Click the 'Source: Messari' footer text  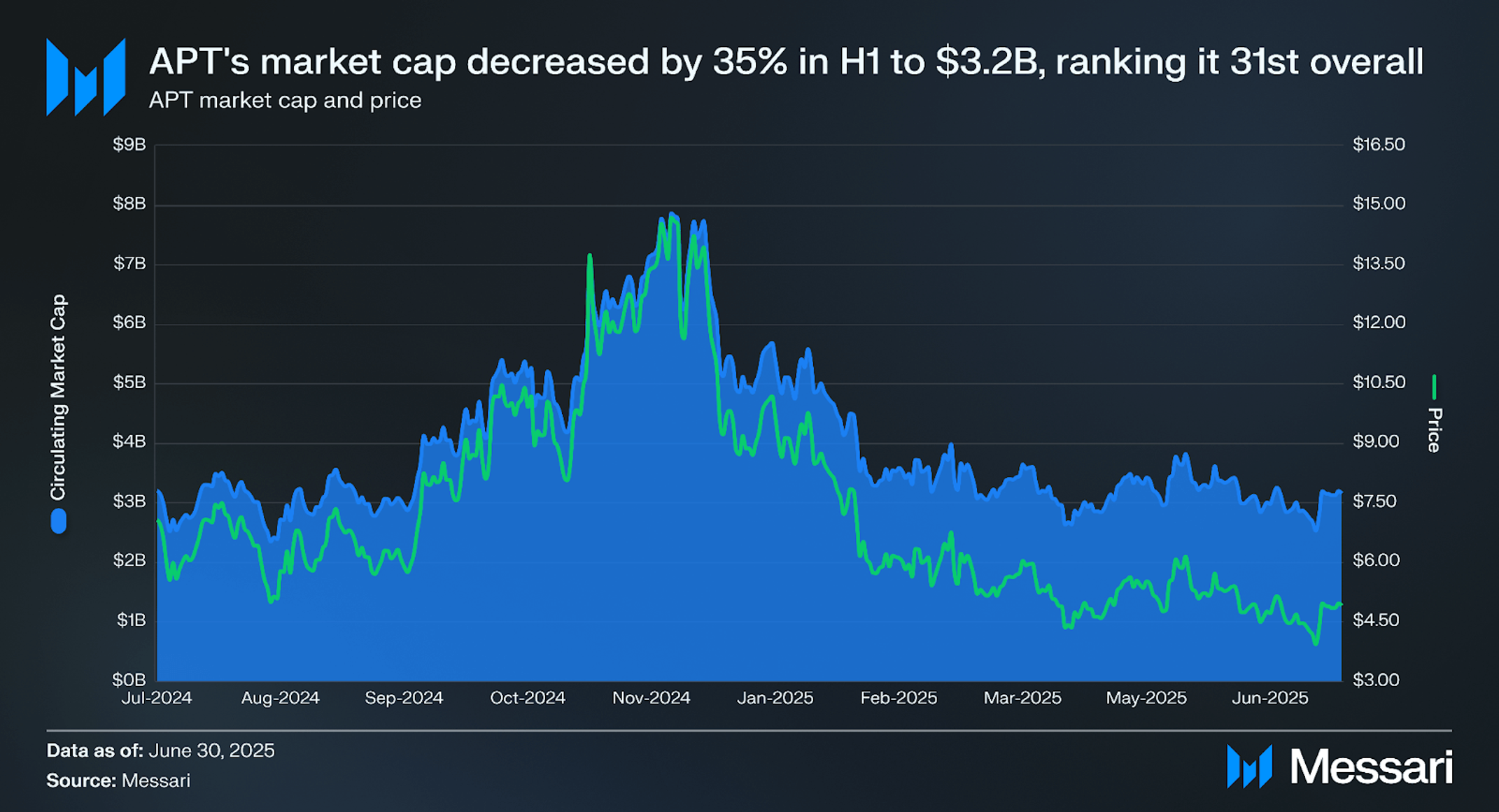pyautogui.click(x=118, y=781)
